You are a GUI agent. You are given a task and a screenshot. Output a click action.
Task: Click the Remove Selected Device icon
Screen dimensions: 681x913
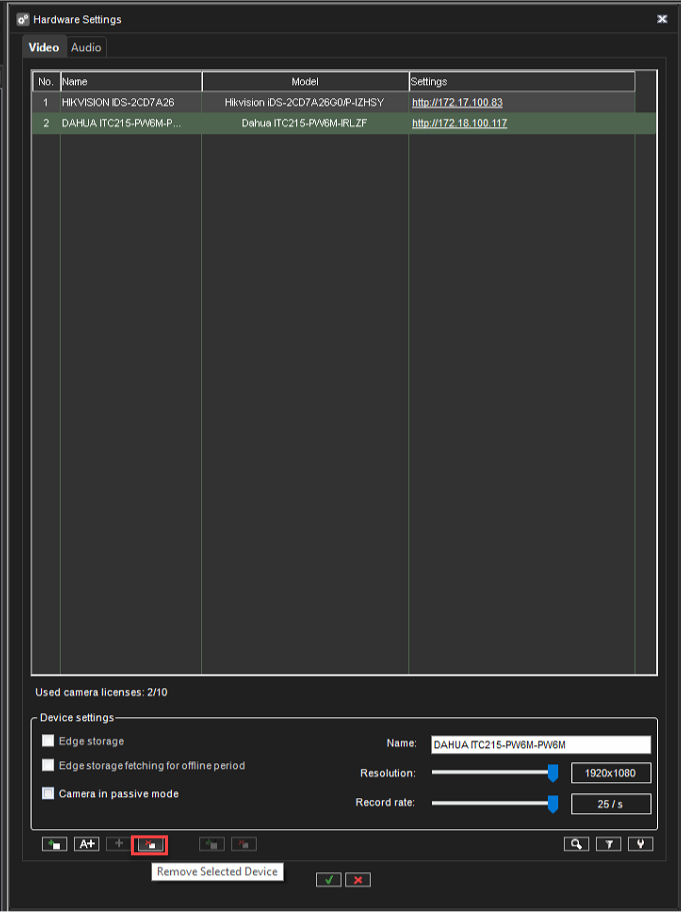pos(150,844)
